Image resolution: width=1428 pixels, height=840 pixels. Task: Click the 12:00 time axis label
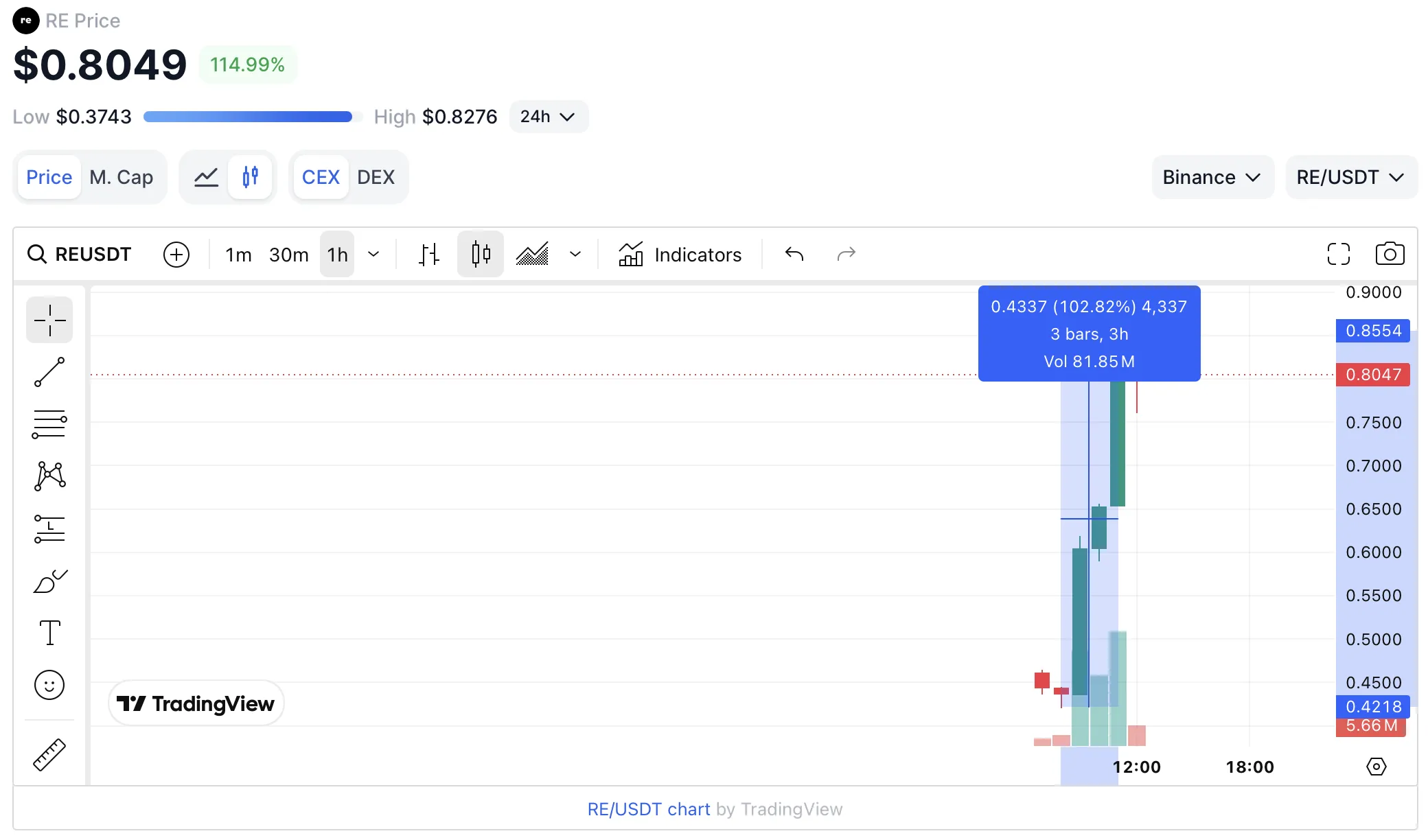tap(1137, 767)
